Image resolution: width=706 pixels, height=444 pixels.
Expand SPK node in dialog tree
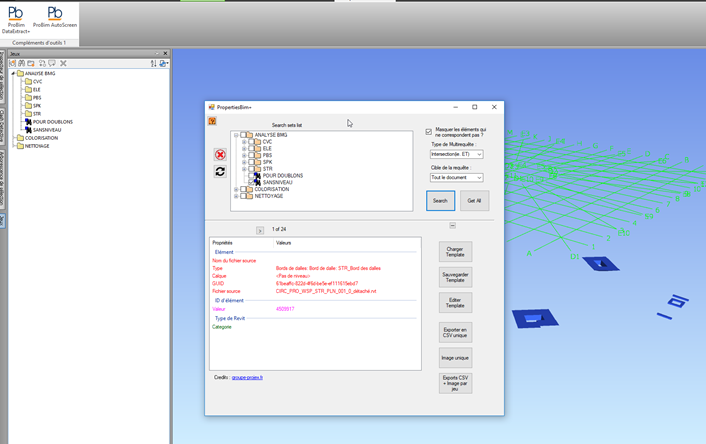(x=244, y=162)
